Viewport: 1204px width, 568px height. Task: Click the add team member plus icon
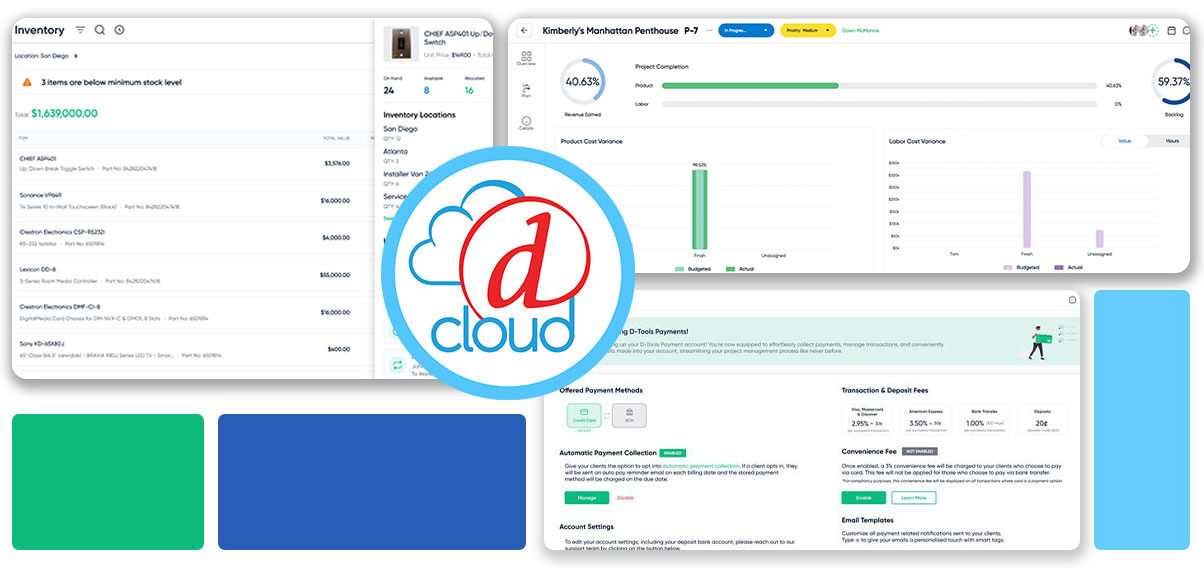click(x=1153, y=30)
